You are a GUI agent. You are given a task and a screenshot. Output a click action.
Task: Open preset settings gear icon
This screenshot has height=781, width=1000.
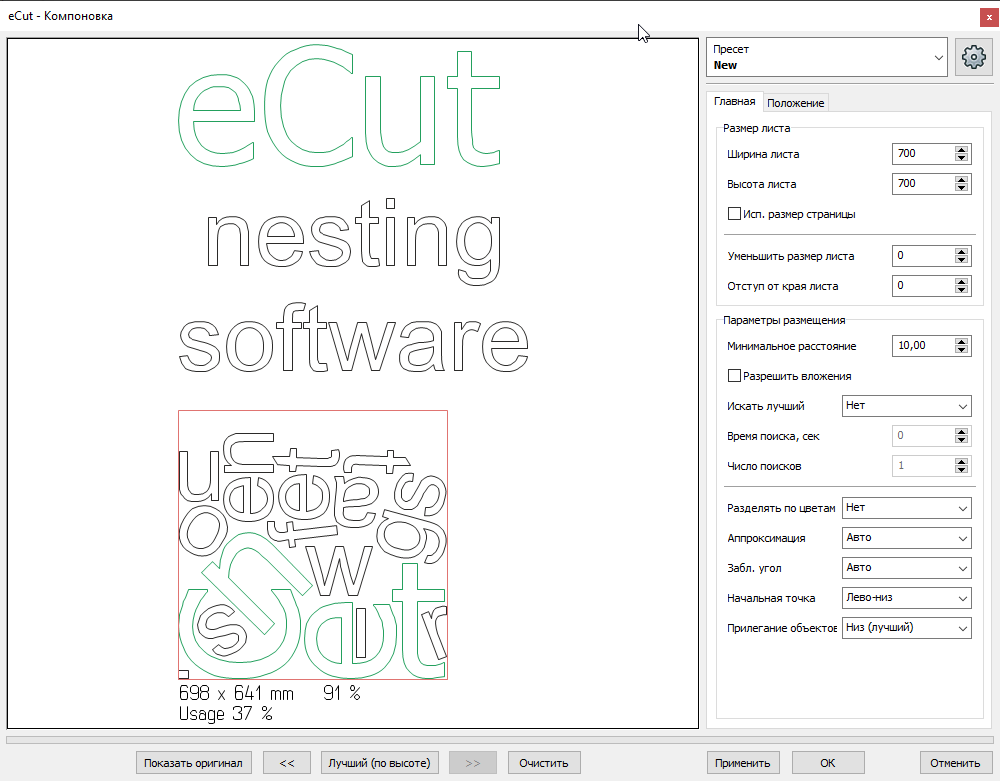[973, 57]
